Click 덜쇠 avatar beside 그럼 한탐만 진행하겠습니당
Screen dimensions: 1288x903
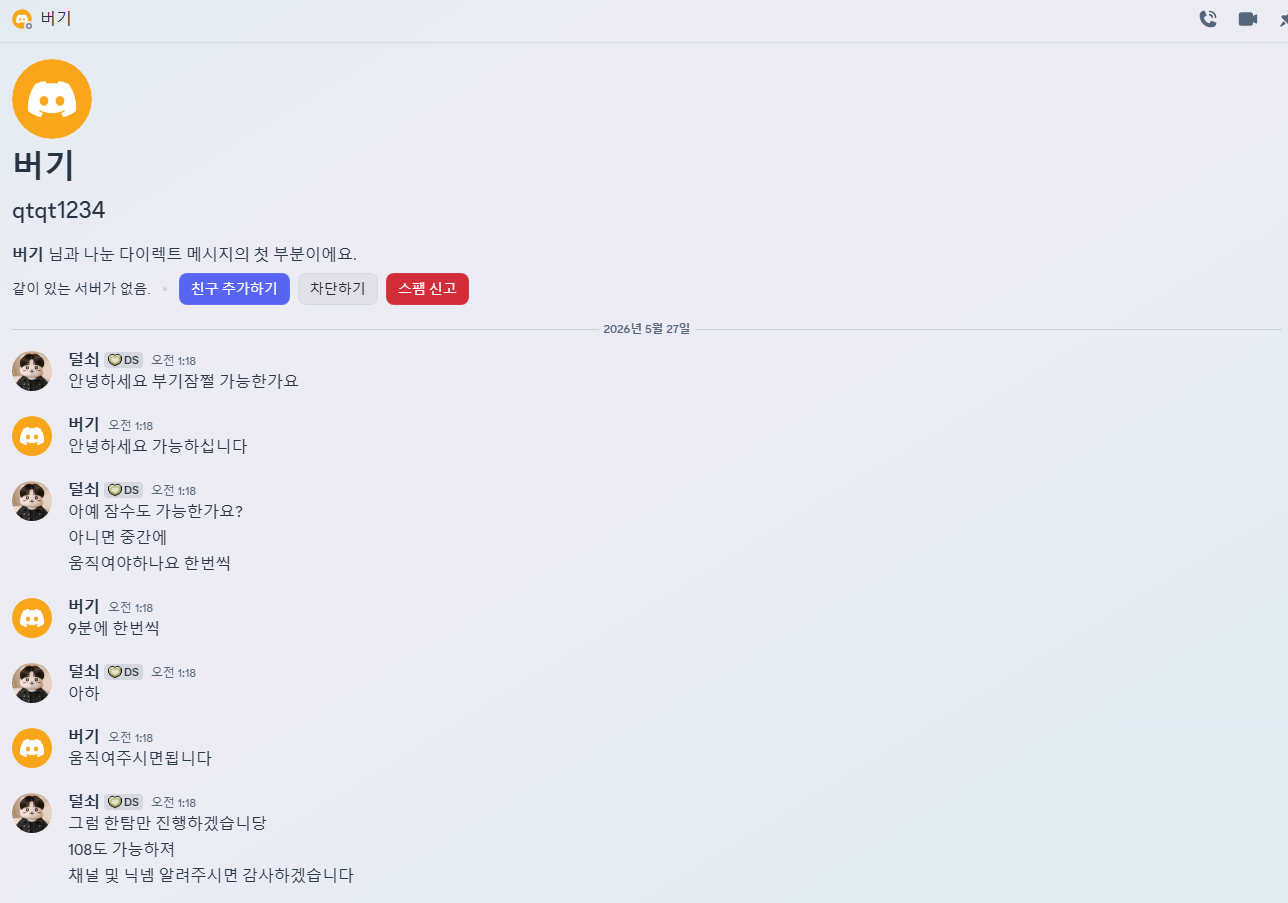tap(32, 813)
